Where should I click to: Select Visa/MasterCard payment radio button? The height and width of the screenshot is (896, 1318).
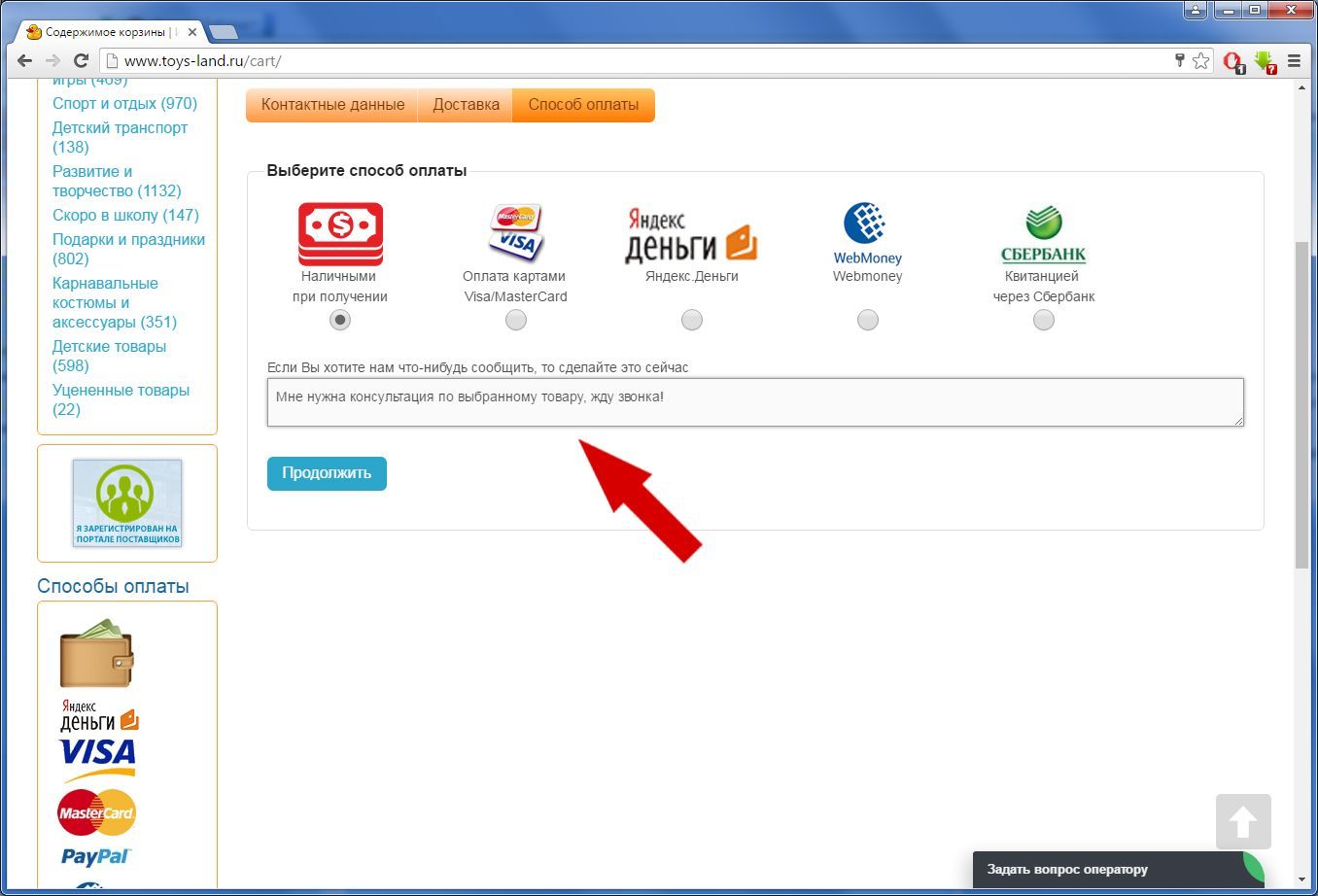point(516,320)
